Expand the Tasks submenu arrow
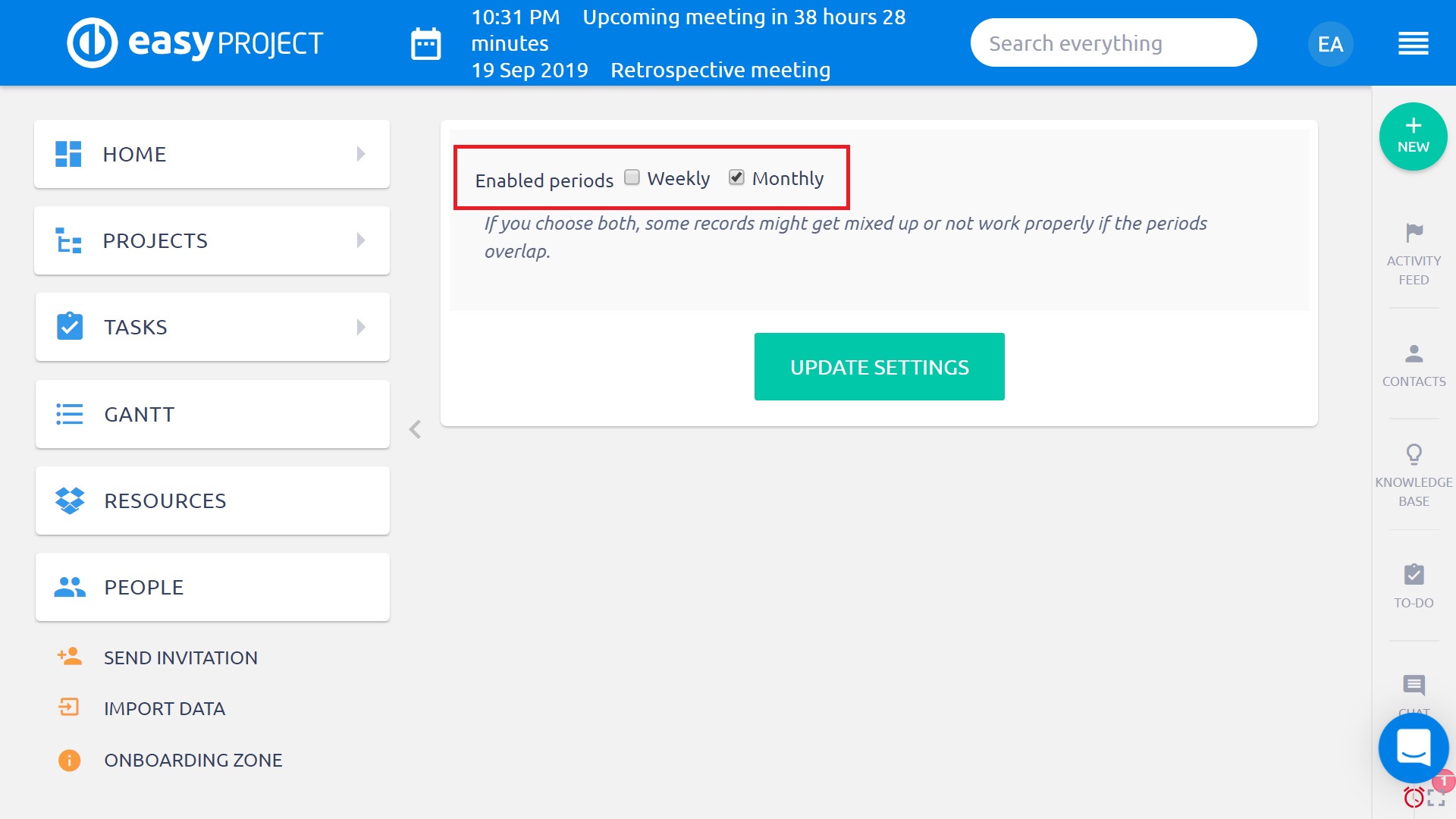Viewport: 1456px width, 819px height. coord(361,327)
